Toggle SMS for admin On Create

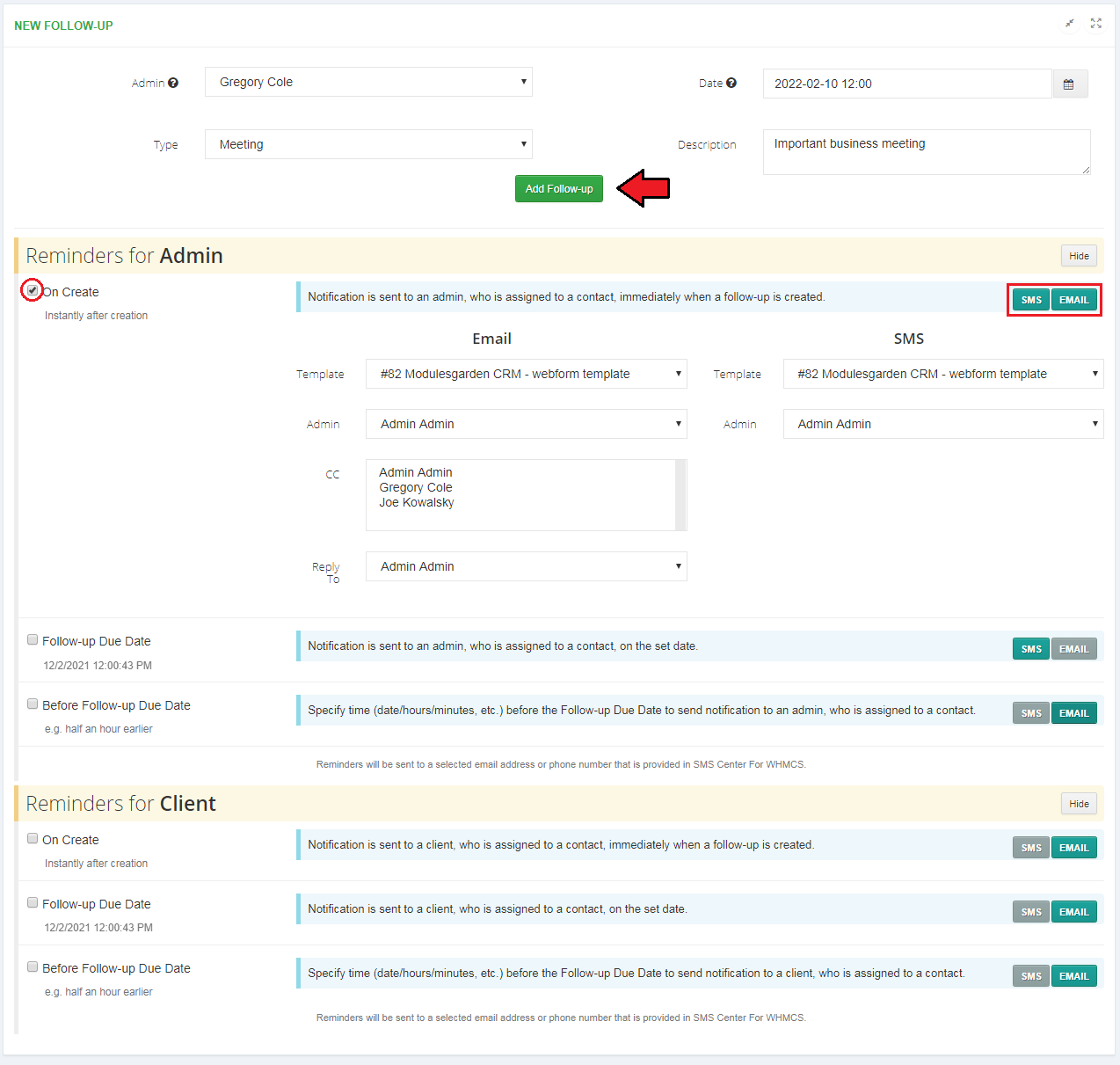click(x=1031, y=300)
